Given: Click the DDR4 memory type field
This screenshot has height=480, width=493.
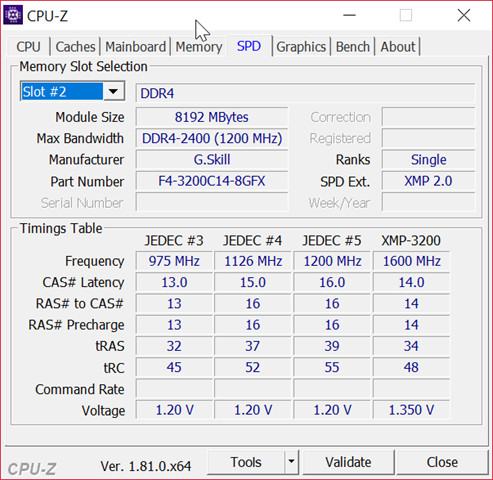Looking at the screenshot, I should tap(305, 93).
